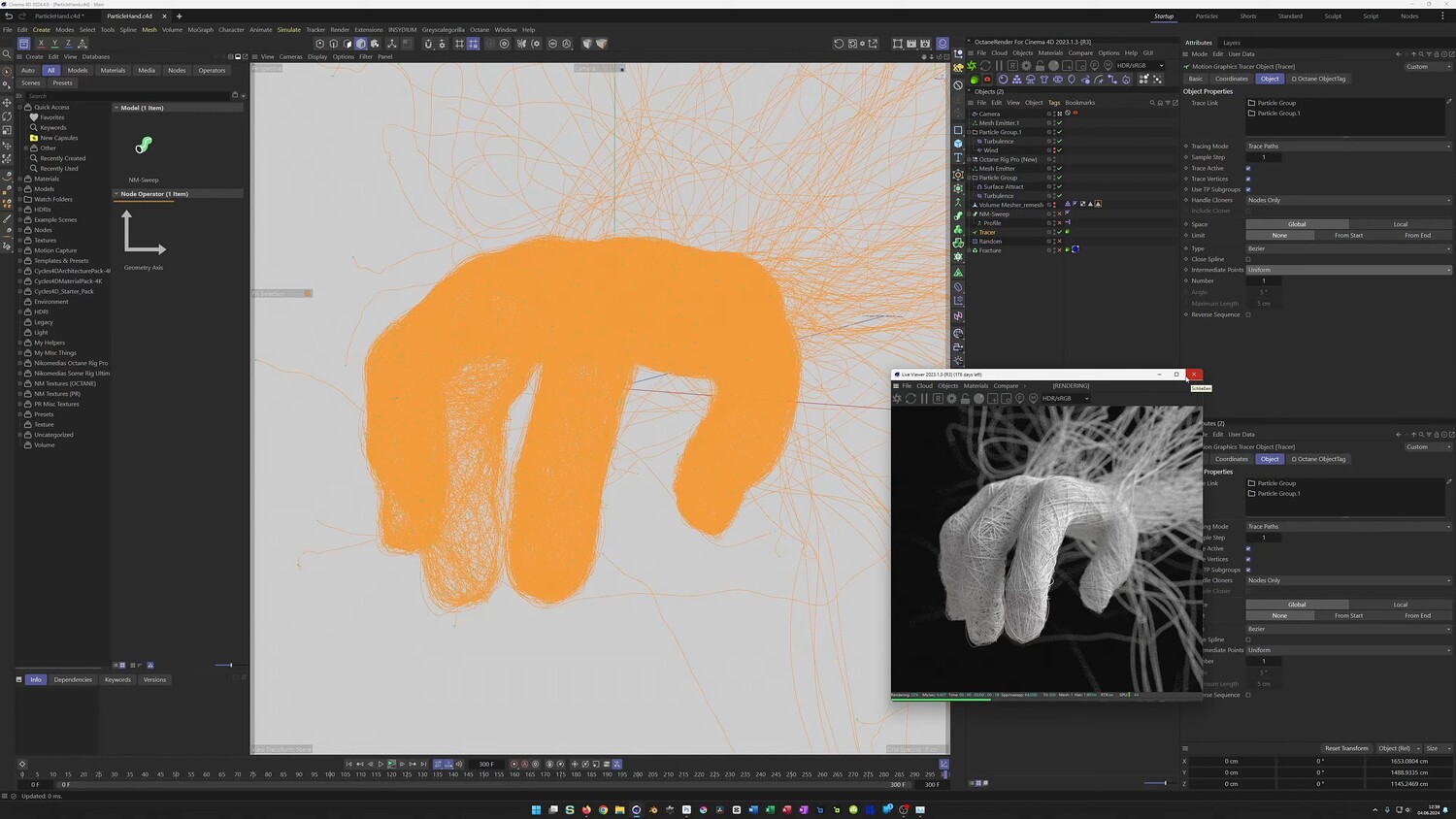
Task: Click the coordinate system icon beside Z axis
Action: click(83, 44)
